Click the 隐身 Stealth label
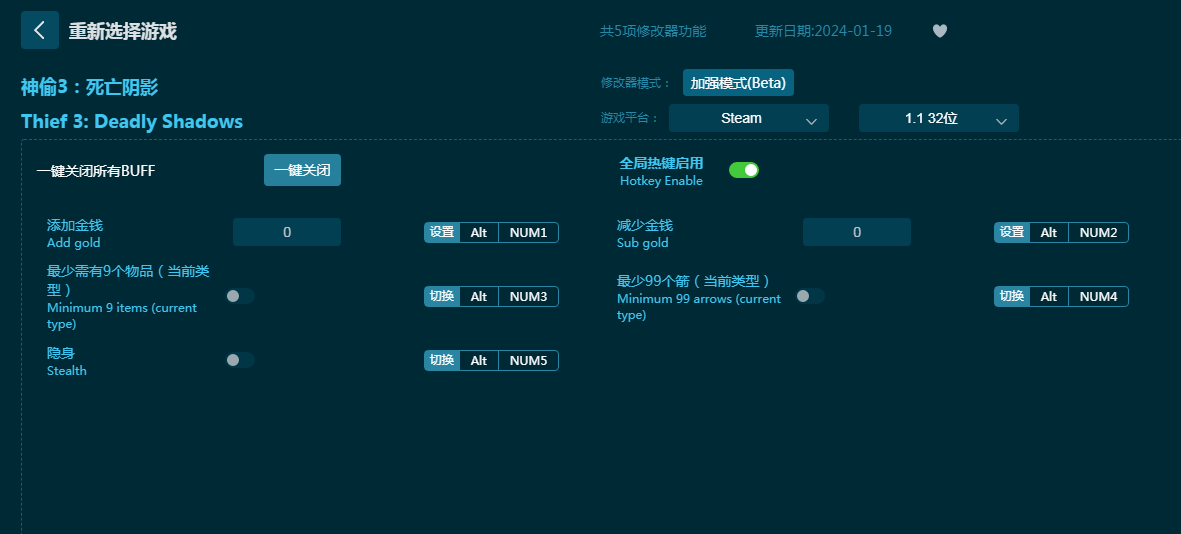Viewport: 1181px width, 534px height. point(66,362)
